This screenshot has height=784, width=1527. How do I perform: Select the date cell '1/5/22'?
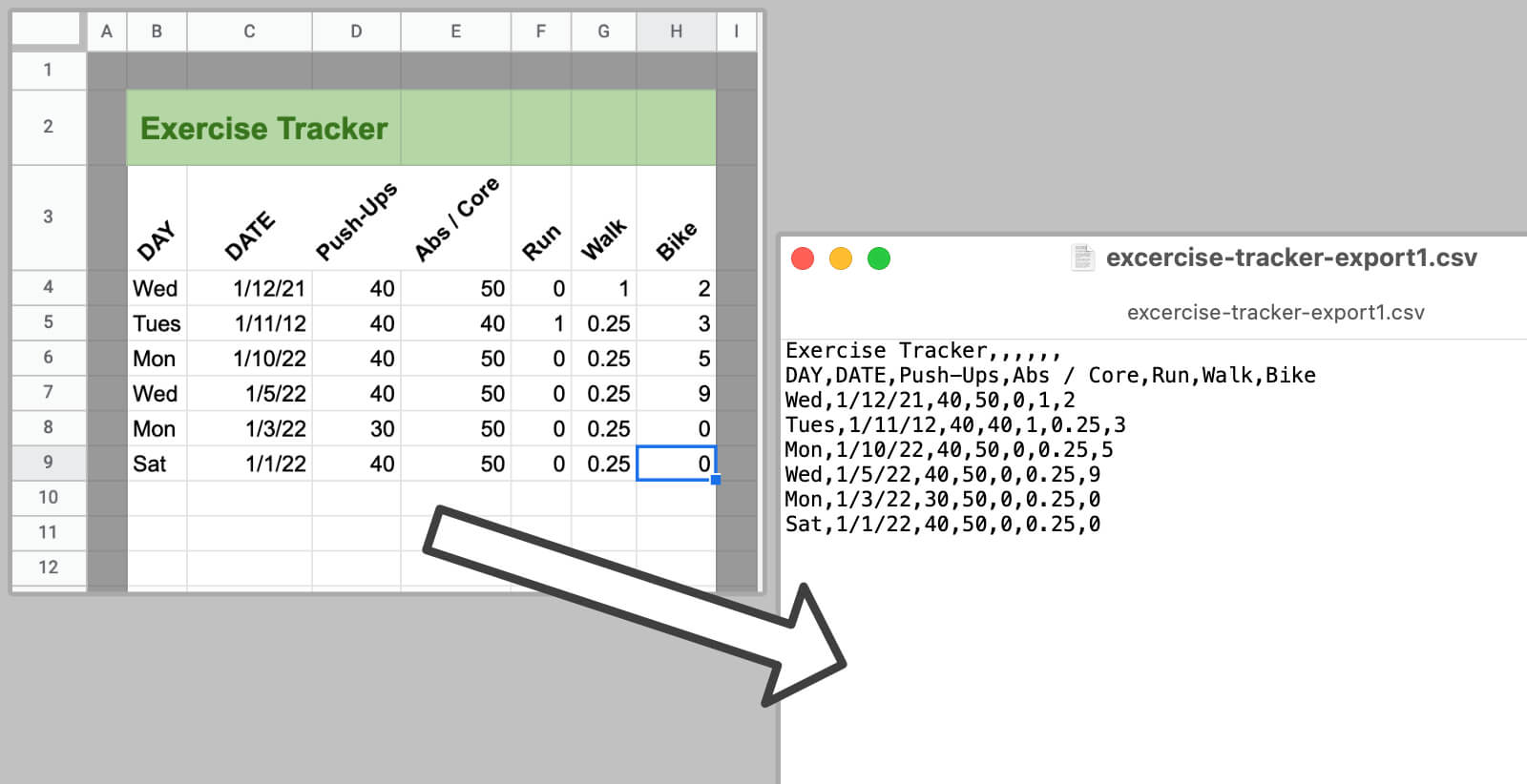point(250,393)
